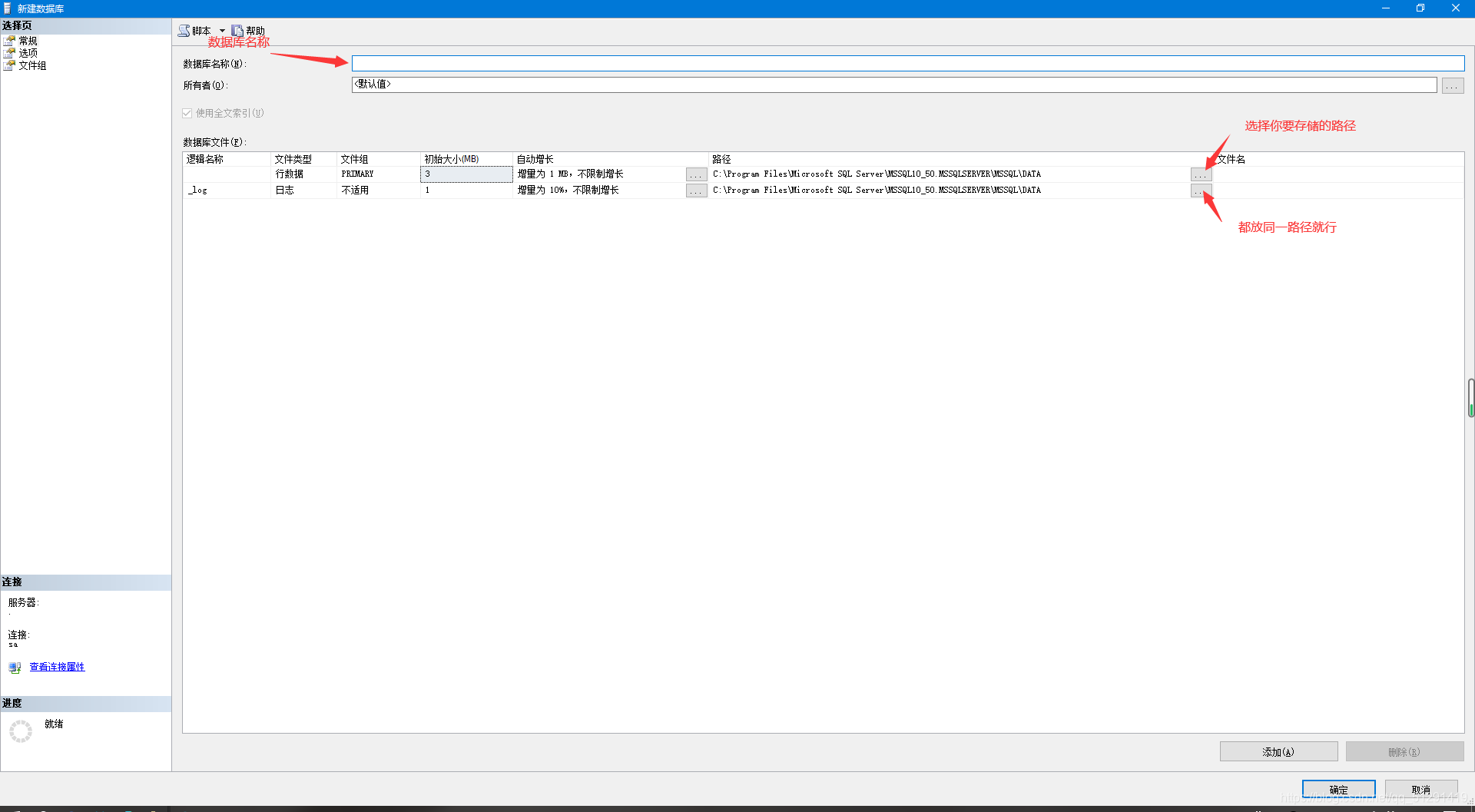Click the 自动增长 column header
This screenshot has height=812, width=1475.
(610, 159)
